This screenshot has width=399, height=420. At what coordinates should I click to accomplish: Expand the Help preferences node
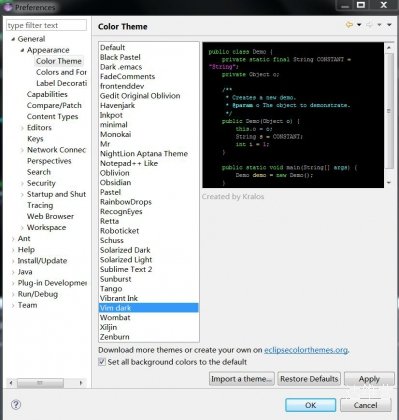[x=13, y=250]
